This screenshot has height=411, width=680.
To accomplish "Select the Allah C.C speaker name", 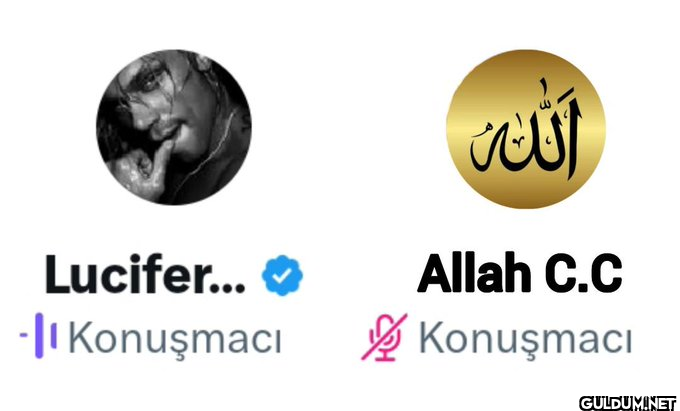I will coord(520,273).
